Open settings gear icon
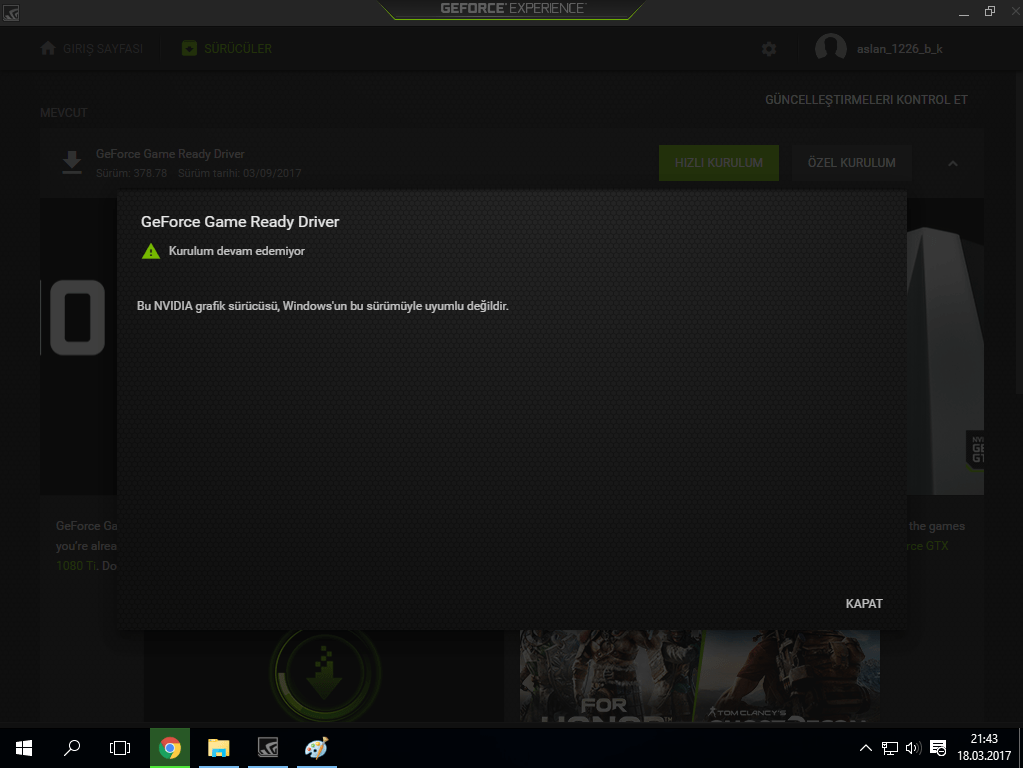Viewport: 1023px width, 768px height. pyautogui.click(x=769, y=49)
